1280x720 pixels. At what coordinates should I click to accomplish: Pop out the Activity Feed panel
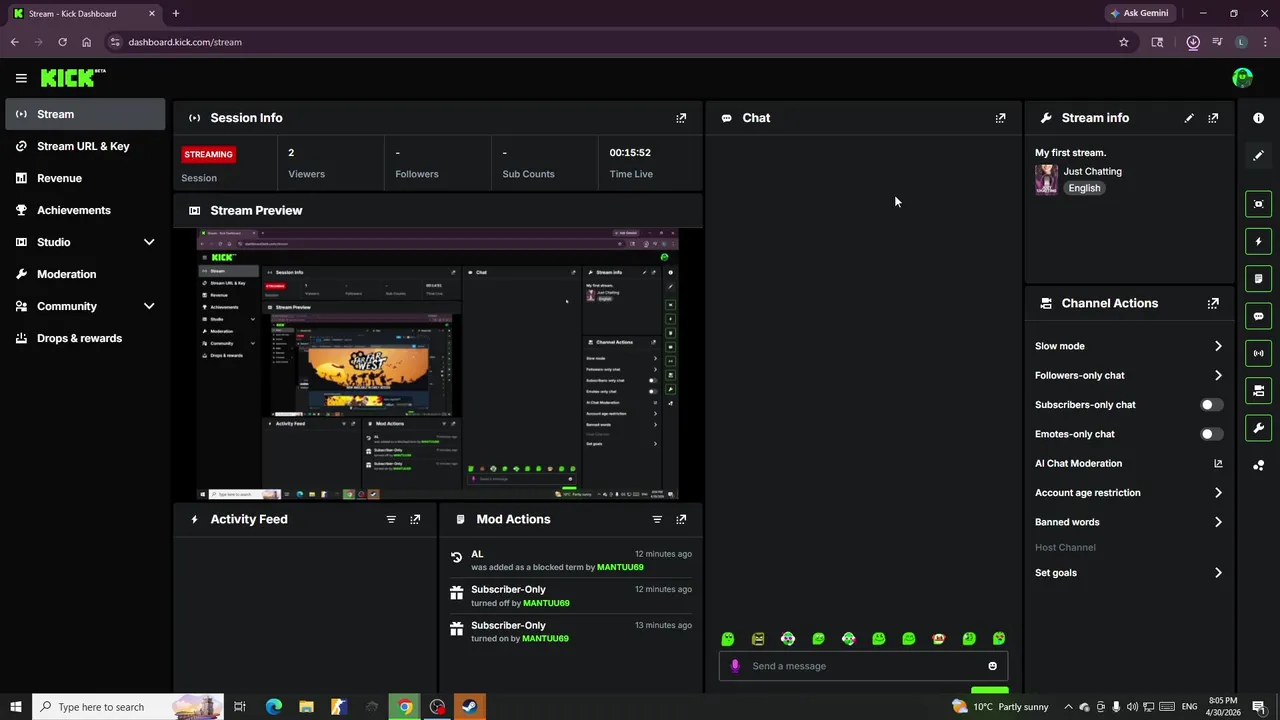(415, 519)
